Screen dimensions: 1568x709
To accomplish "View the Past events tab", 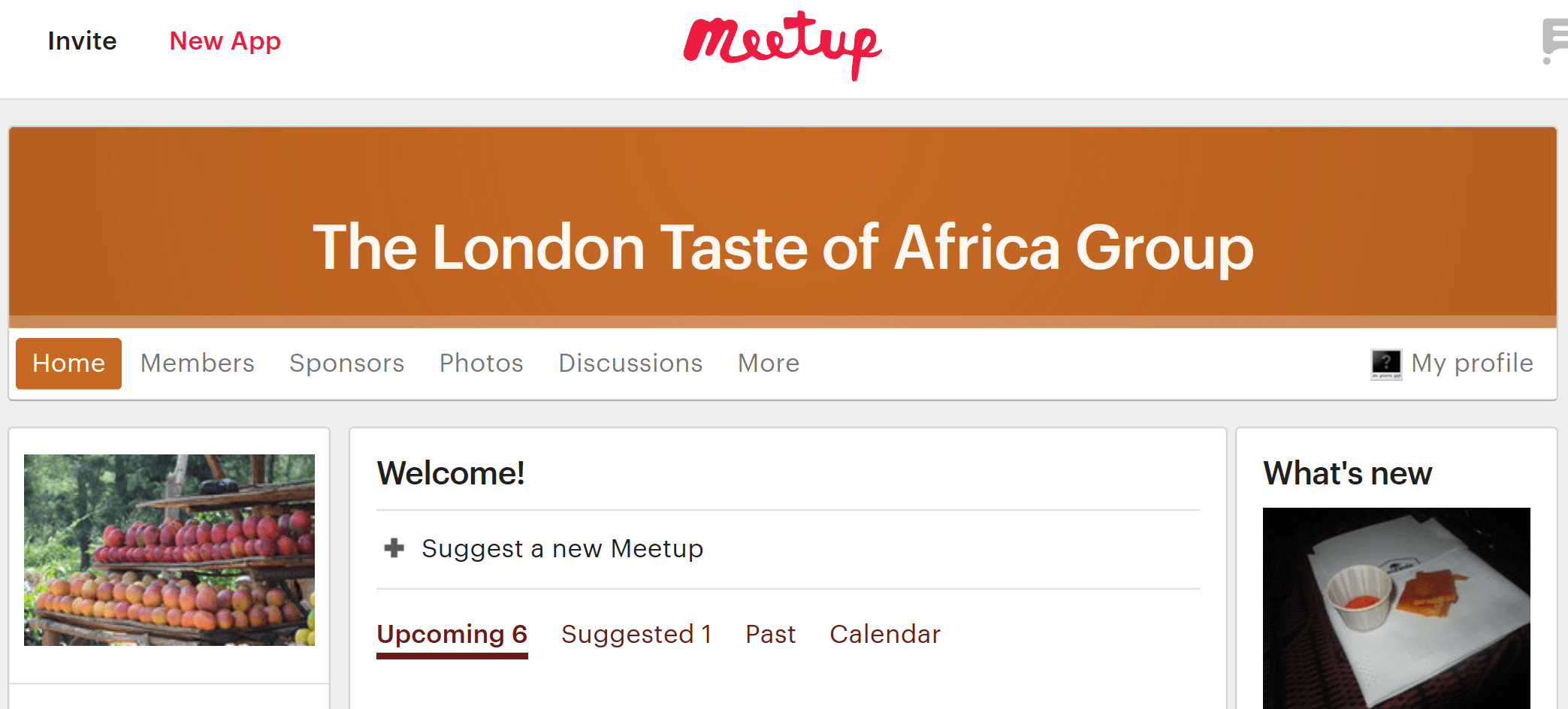I will click(x=769, y=635).
